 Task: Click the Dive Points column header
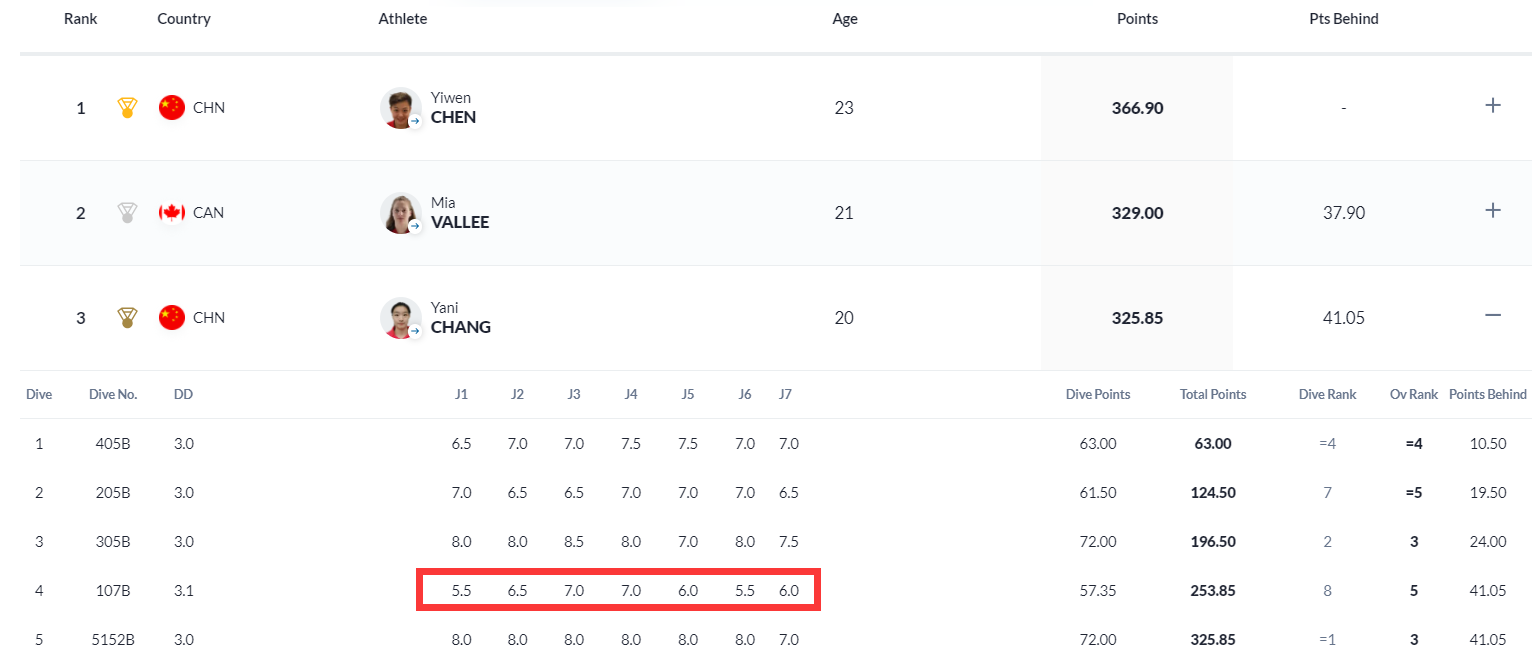[1097, 394]
